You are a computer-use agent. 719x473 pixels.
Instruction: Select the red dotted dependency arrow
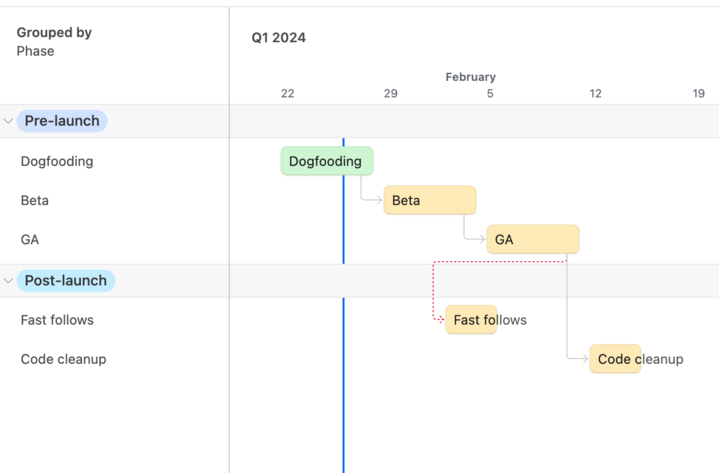[500, 262]
